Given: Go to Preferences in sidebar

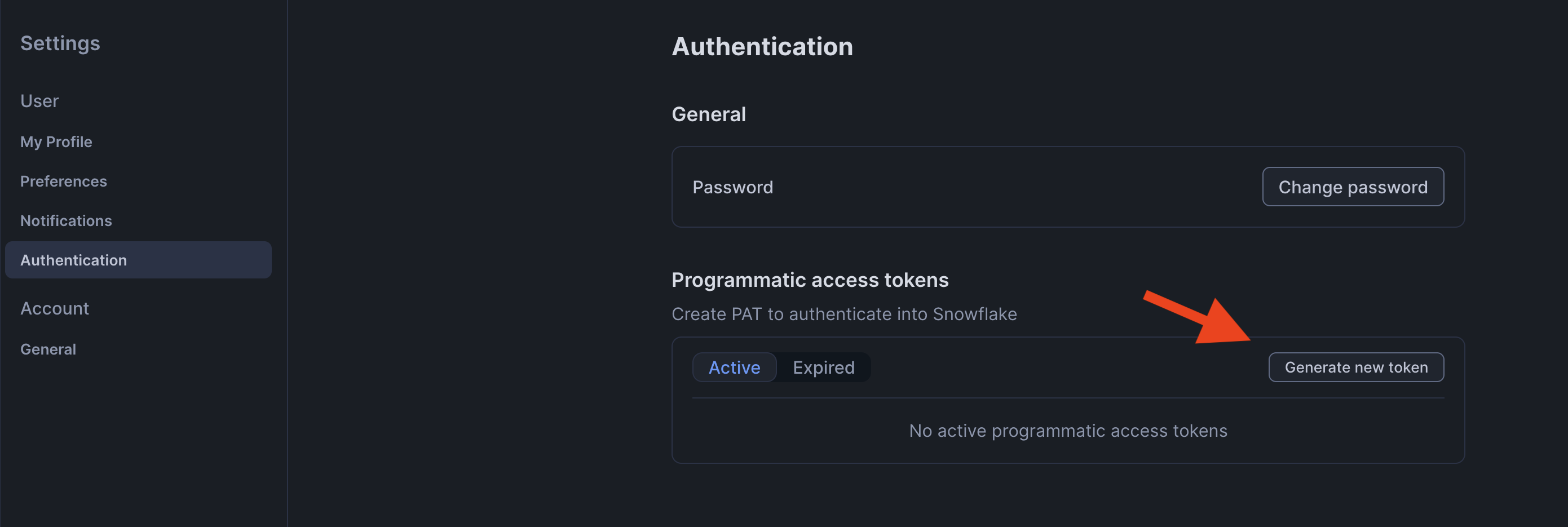Looking at the screenshot, I should (x=63, y=181).
